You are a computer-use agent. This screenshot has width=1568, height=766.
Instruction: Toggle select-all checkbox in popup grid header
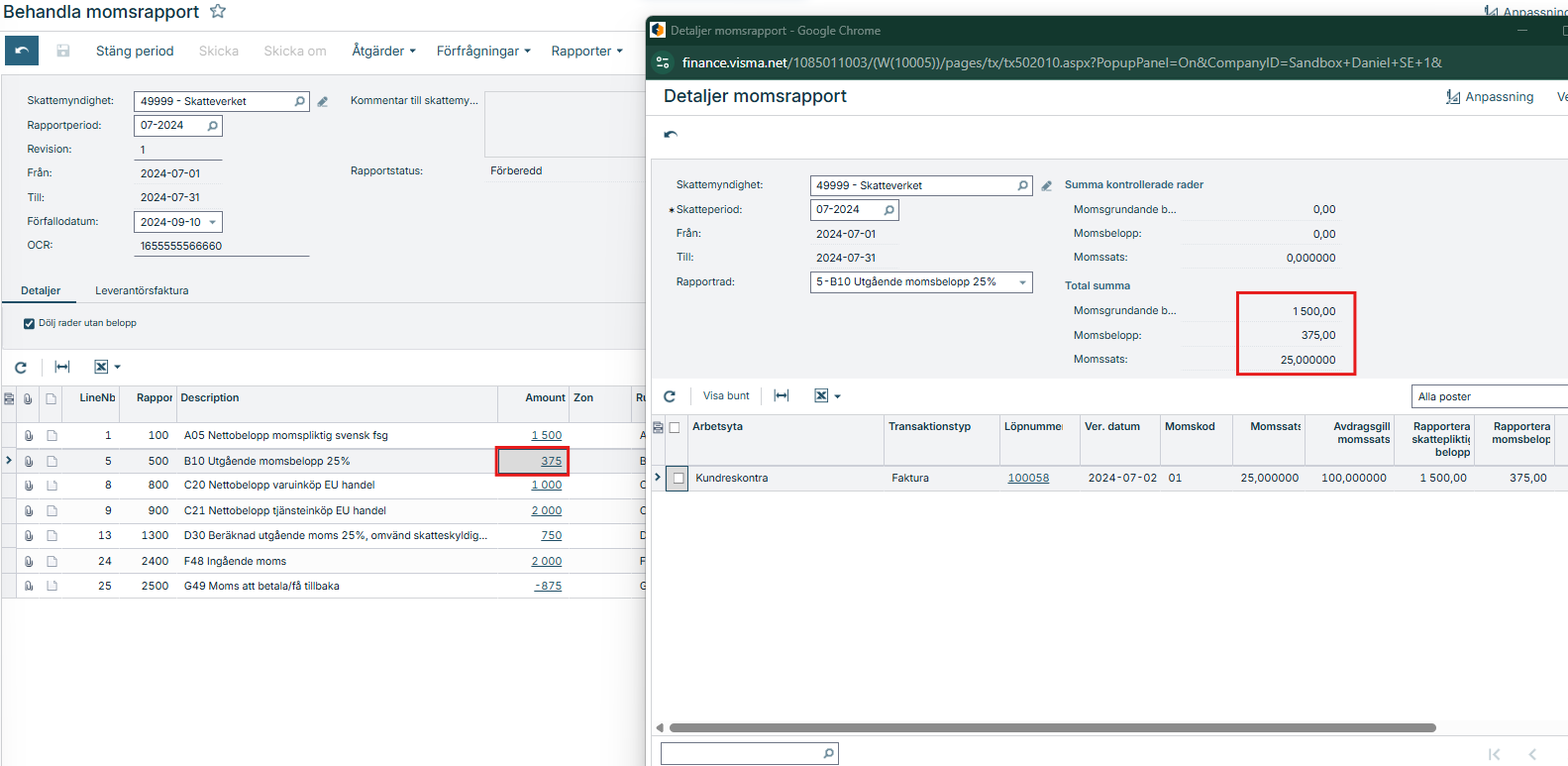pyautogui.click(x=675, y=427)
